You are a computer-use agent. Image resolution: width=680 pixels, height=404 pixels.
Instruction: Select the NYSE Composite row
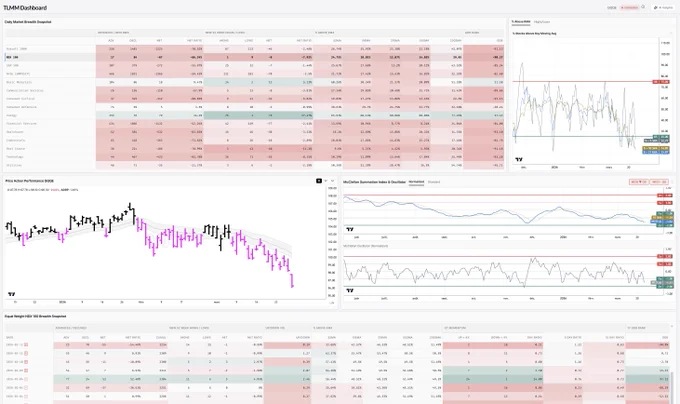(254, 74)
